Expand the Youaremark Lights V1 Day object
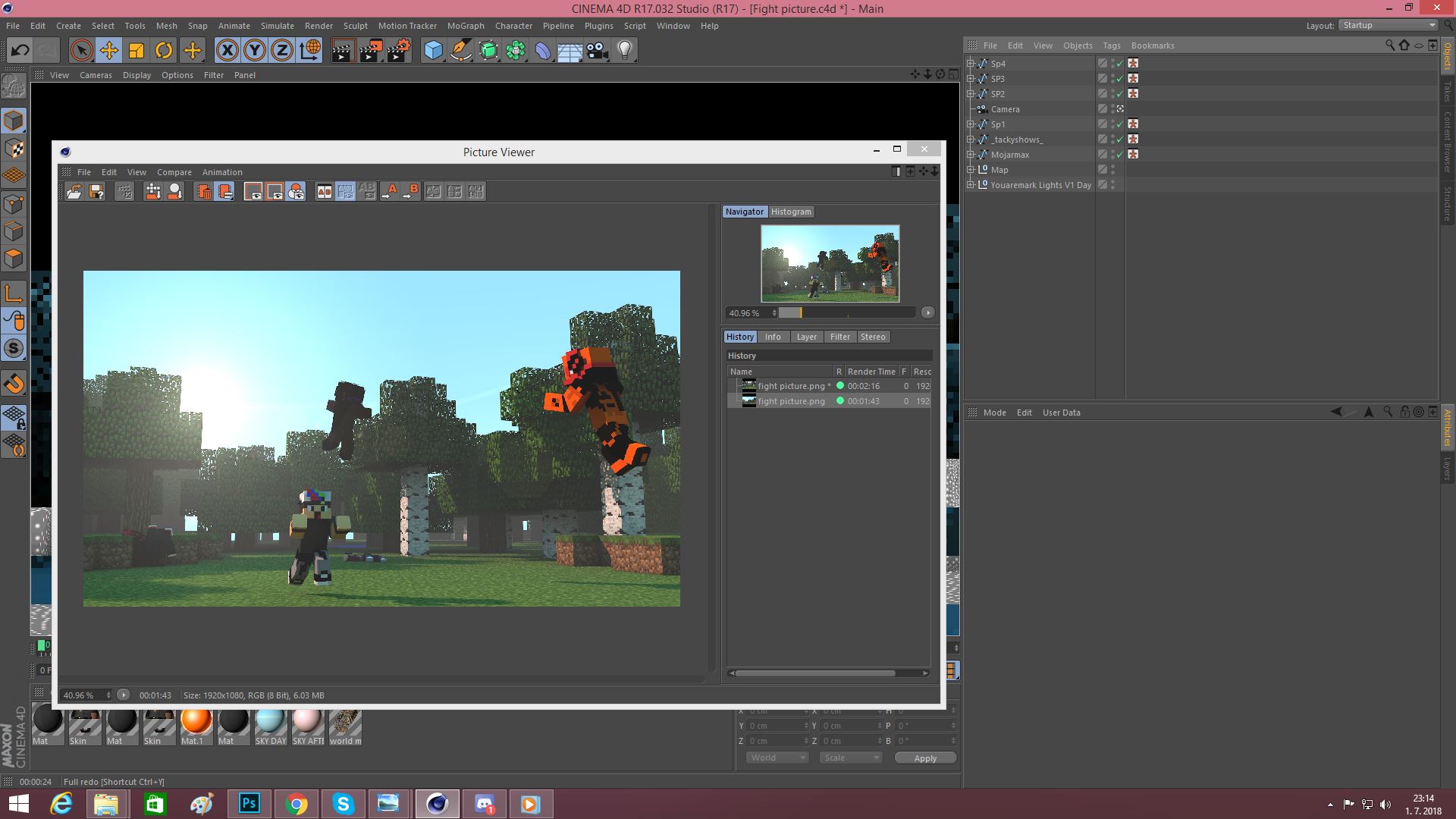Viewport: 1456px width, 819px height. pyautogui.click(x=970, y=185)
